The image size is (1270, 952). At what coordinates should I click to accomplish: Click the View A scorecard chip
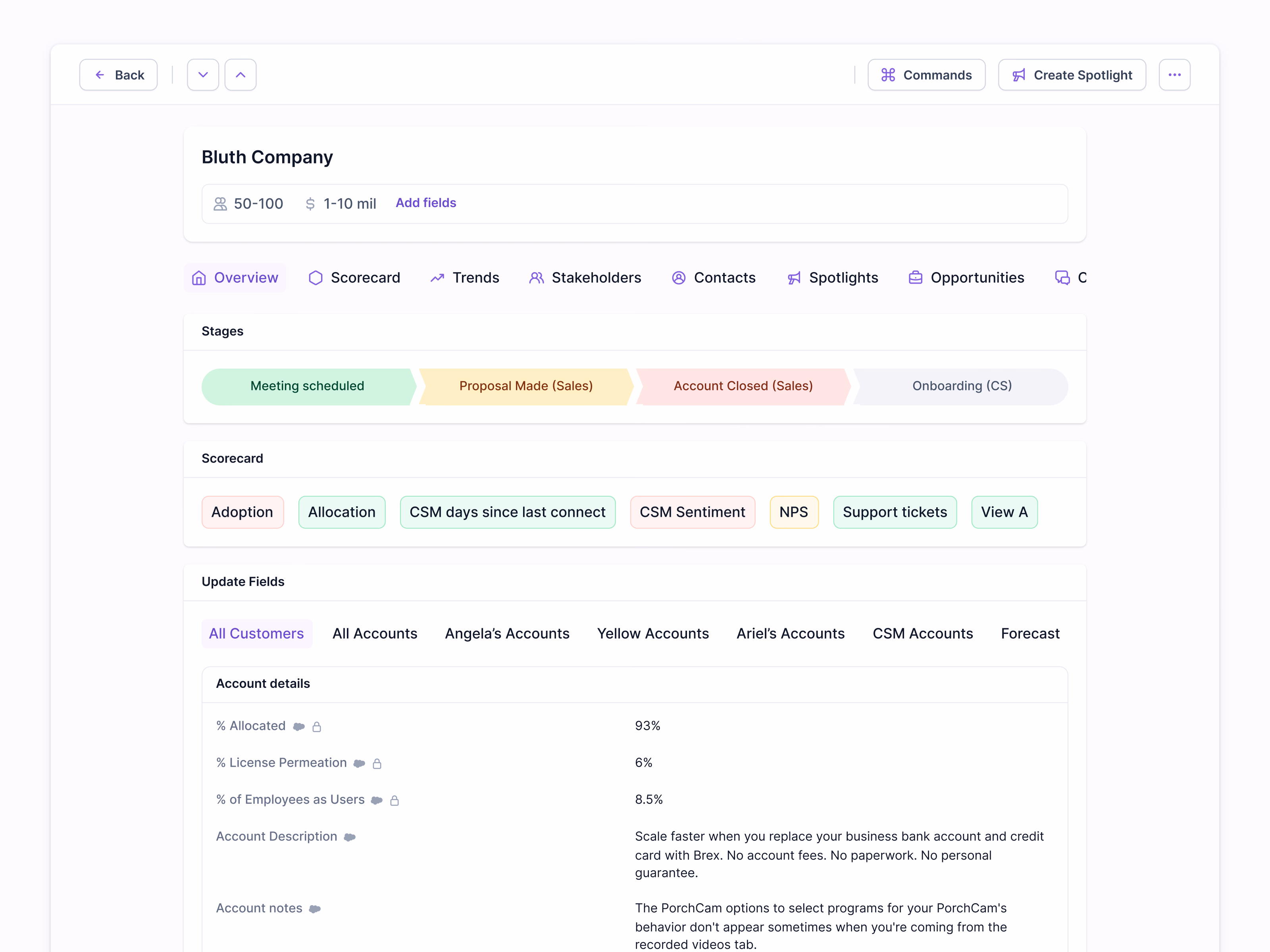pos(1004,512)
